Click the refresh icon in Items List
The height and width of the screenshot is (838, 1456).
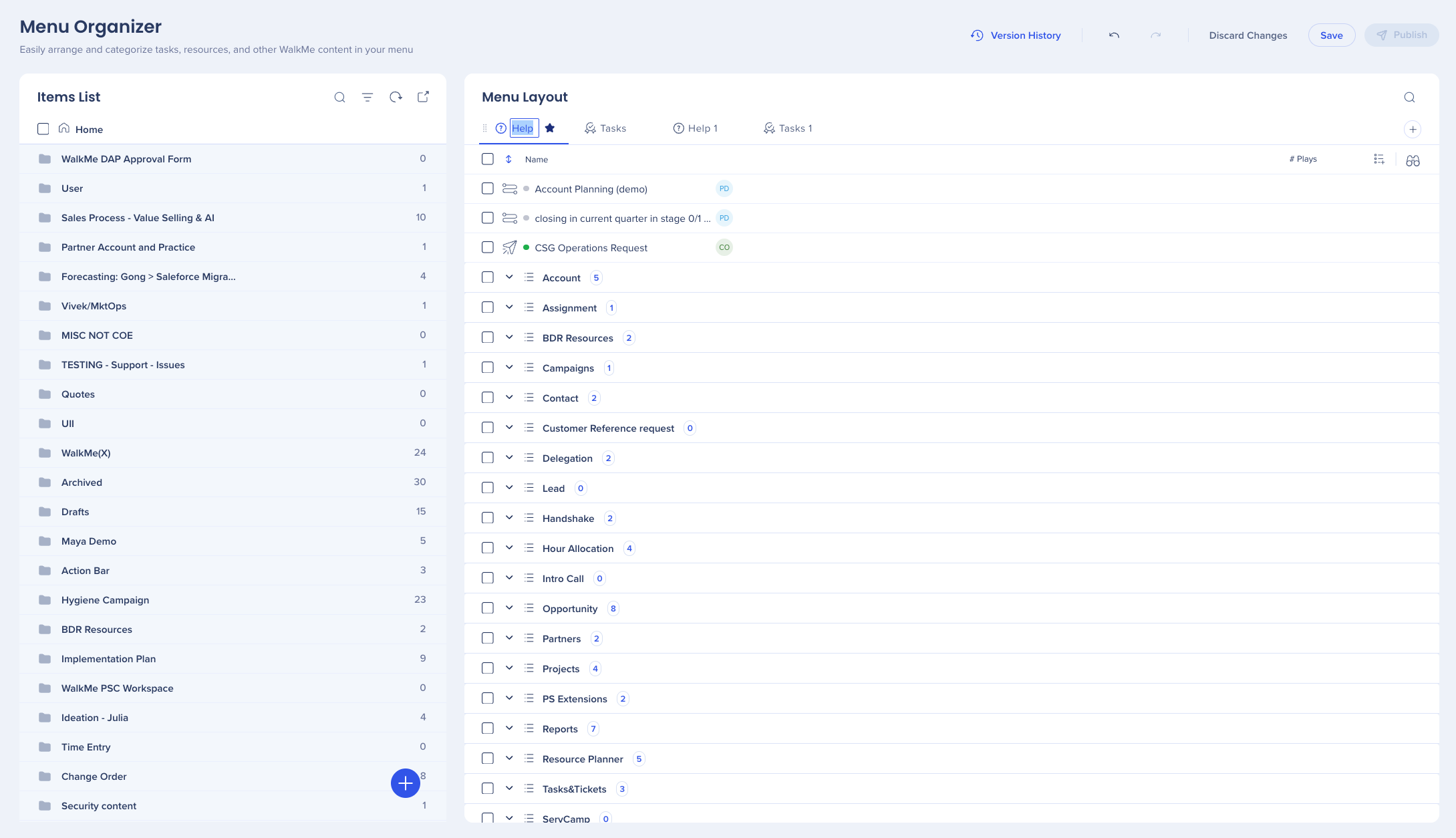coord(396,98)
